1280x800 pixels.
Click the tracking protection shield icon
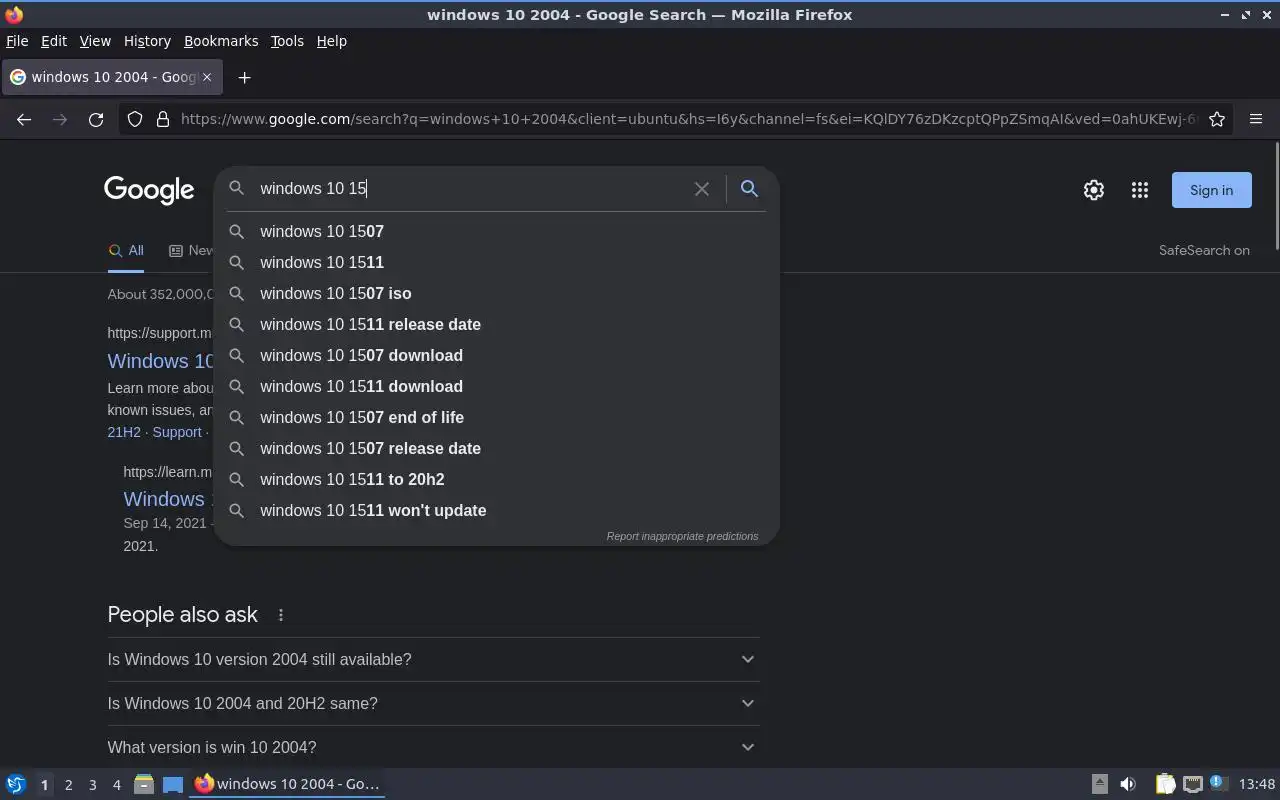135,119
